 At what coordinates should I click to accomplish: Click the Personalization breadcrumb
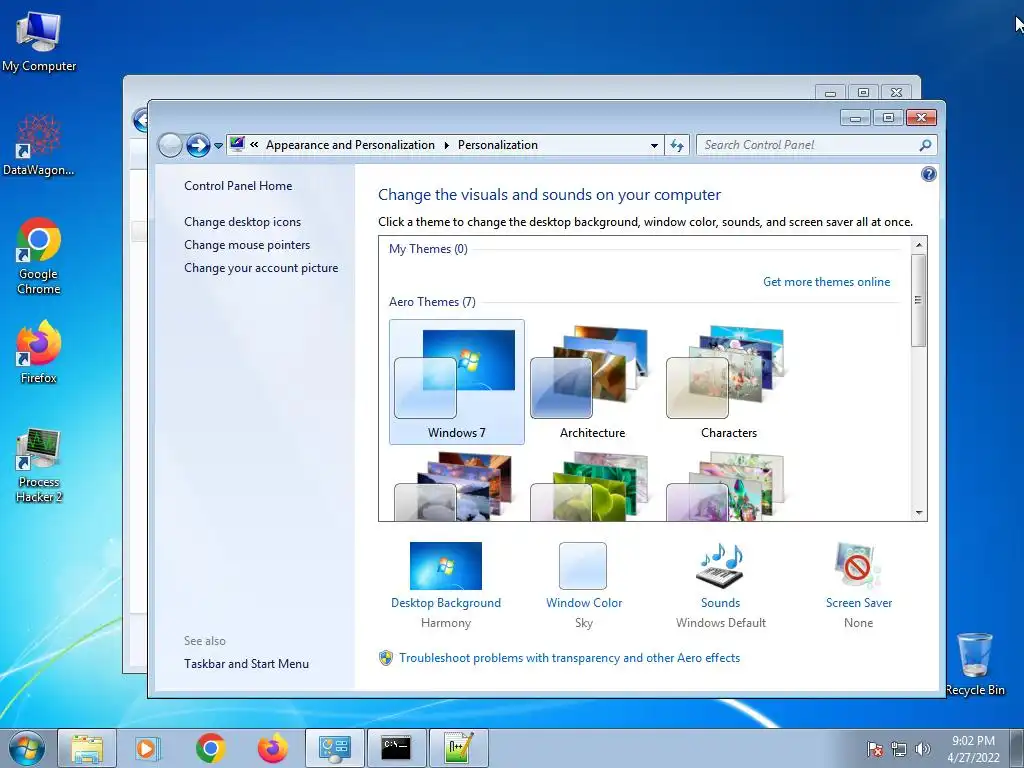pos(498,145)
